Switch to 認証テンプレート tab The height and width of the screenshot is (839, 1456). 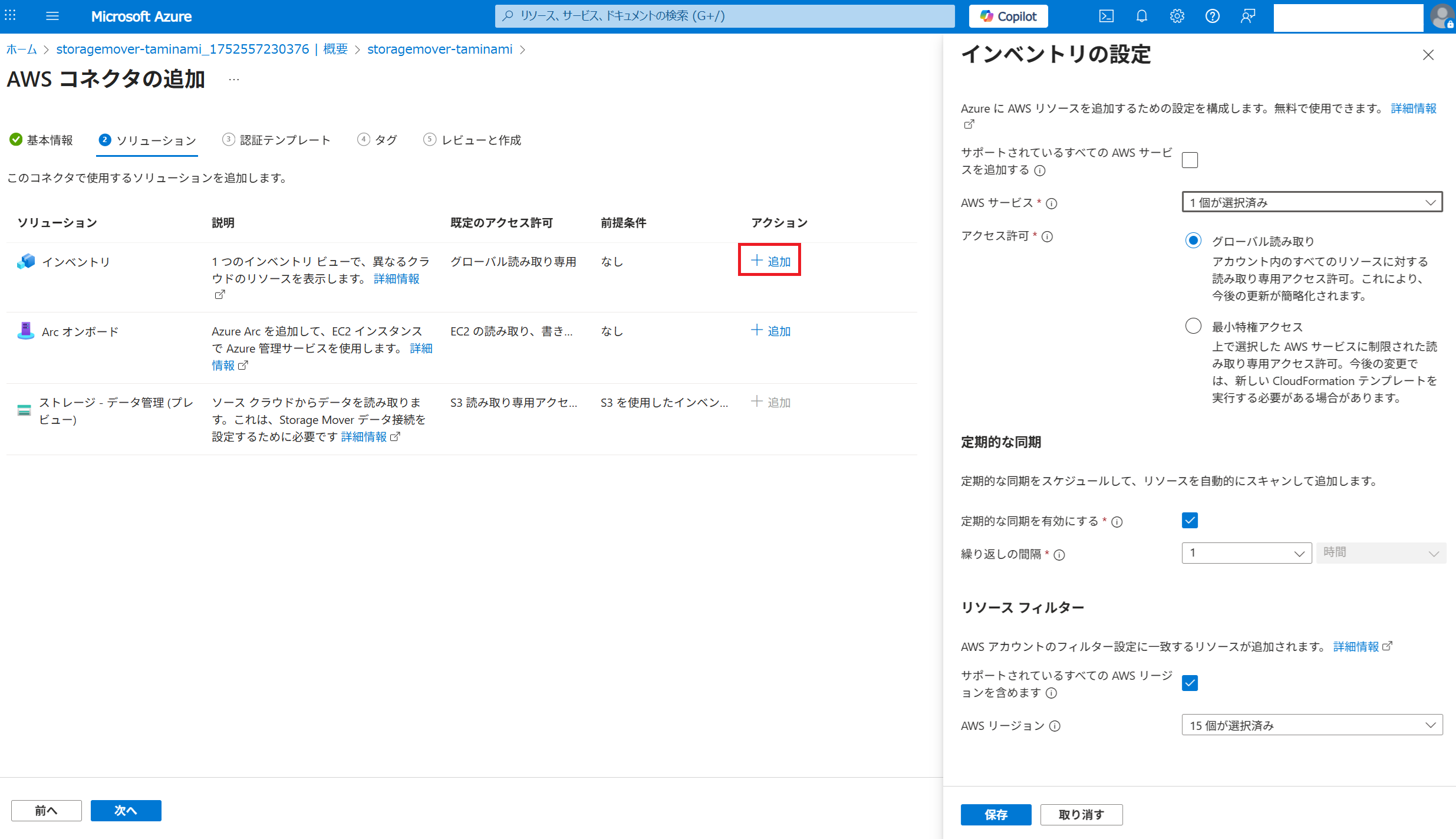pyautogui.click(x=276, y=140)
